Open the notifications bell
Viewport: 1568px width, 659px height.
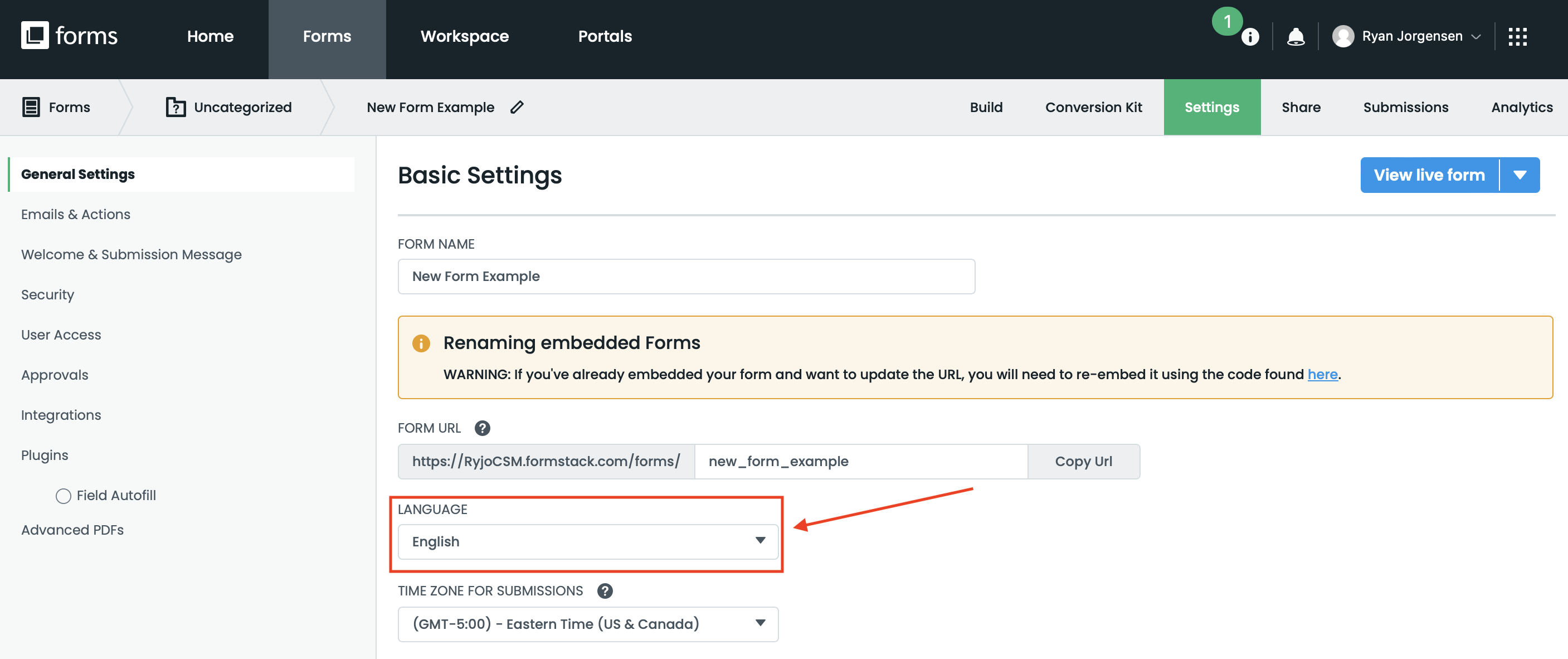coord(1296,37)
